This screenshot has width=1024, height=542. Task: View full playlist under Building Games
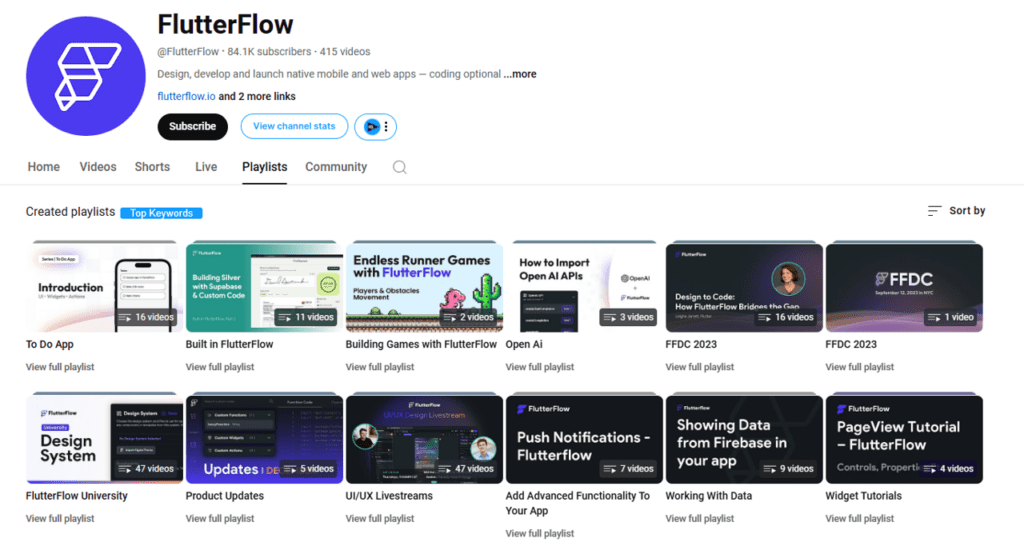380,367
